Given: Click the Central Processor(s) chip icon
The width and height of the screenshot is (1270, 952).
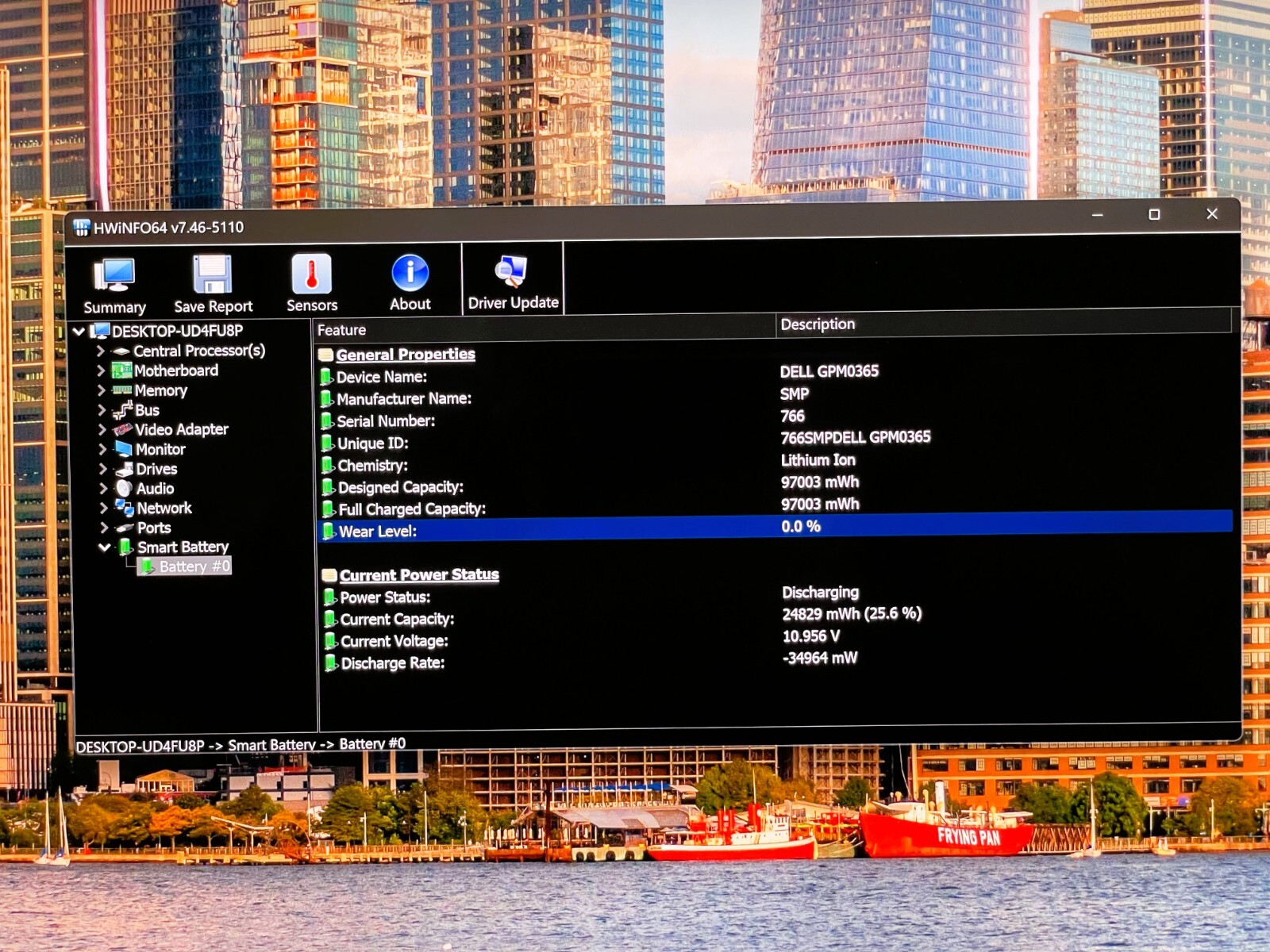Looking at the screenshot, I should point(121,351).
